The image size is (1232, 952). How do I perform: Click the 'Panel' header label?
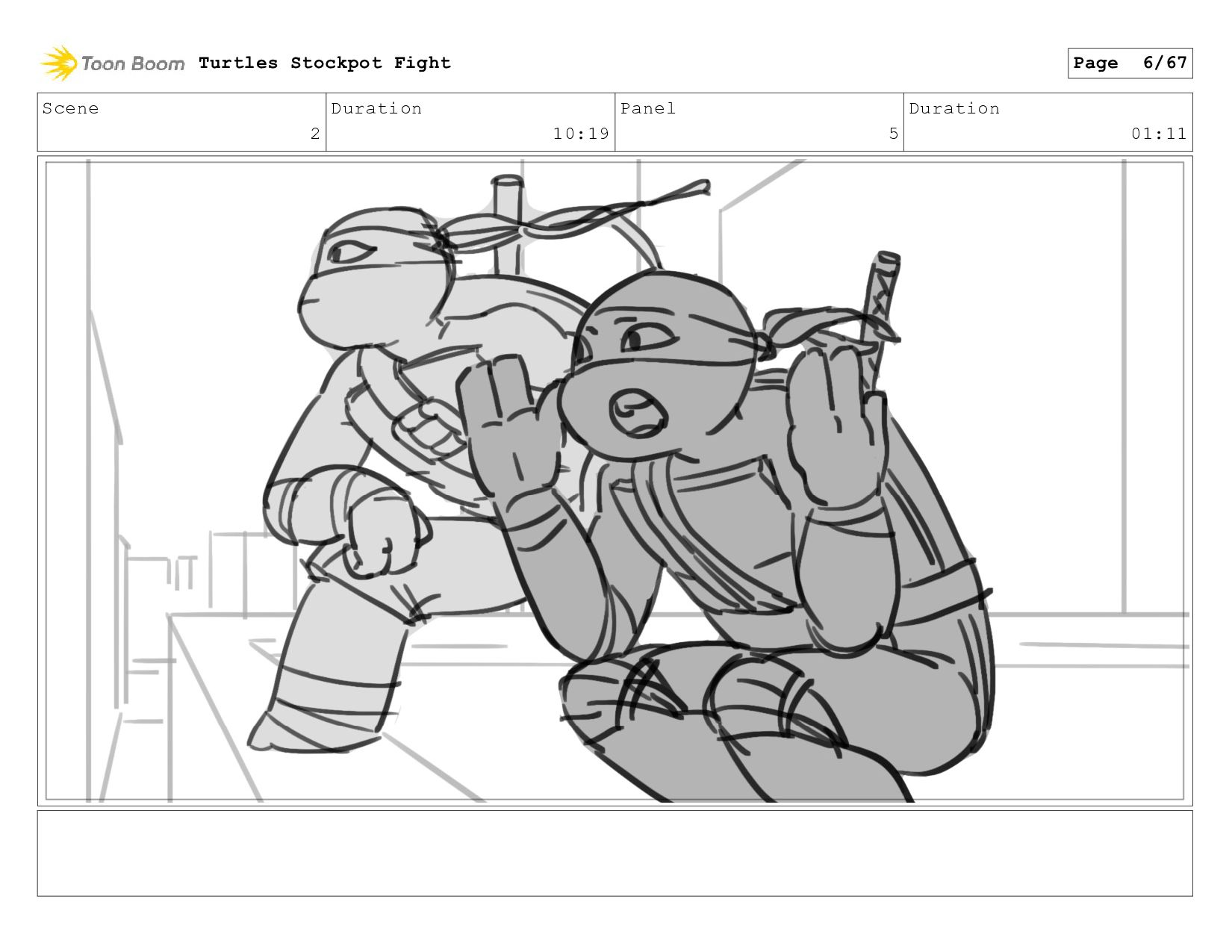coord(648,108)
